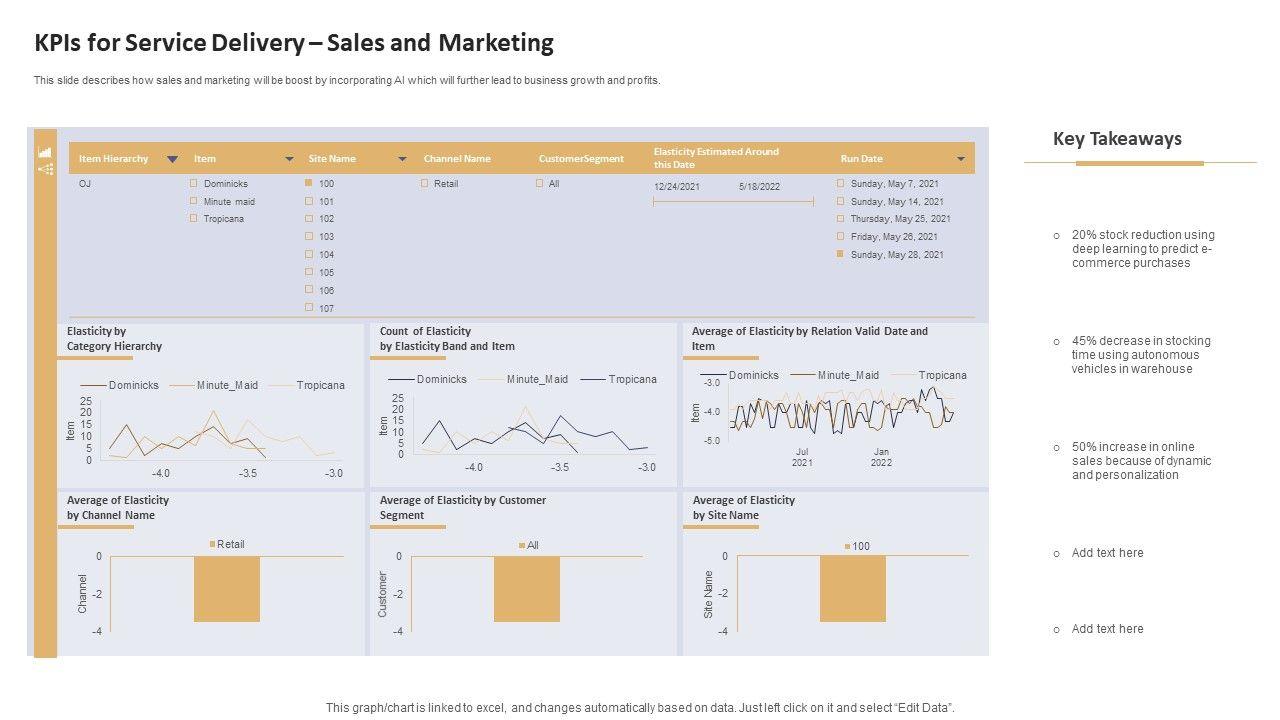Open the Item column dropdown arrow
Image resolution: width=1280 pixels, height=720 pixels.
[x=289, y=159]
